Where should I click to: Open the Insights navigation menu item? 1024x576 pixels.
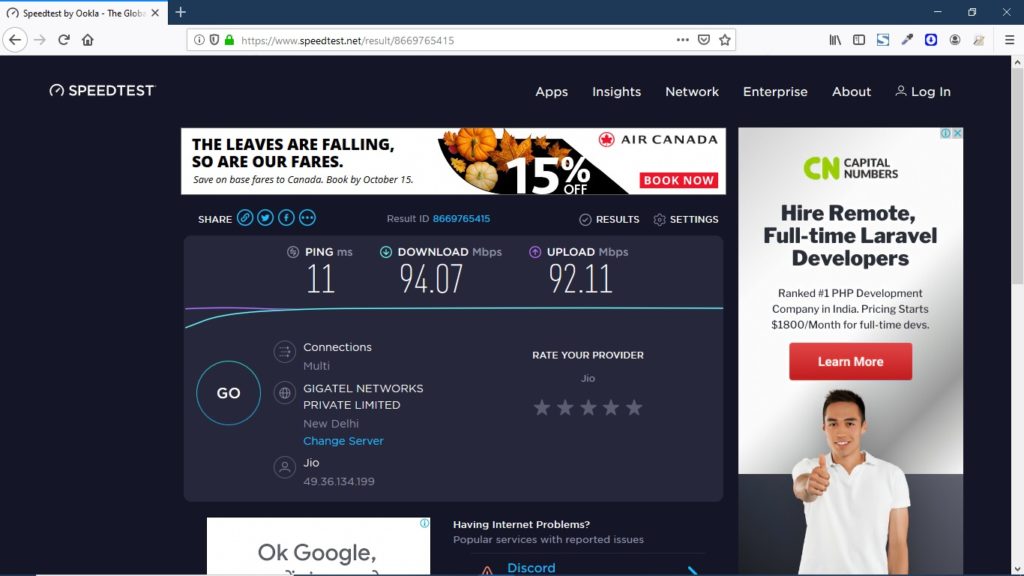(x=616, y=91)
